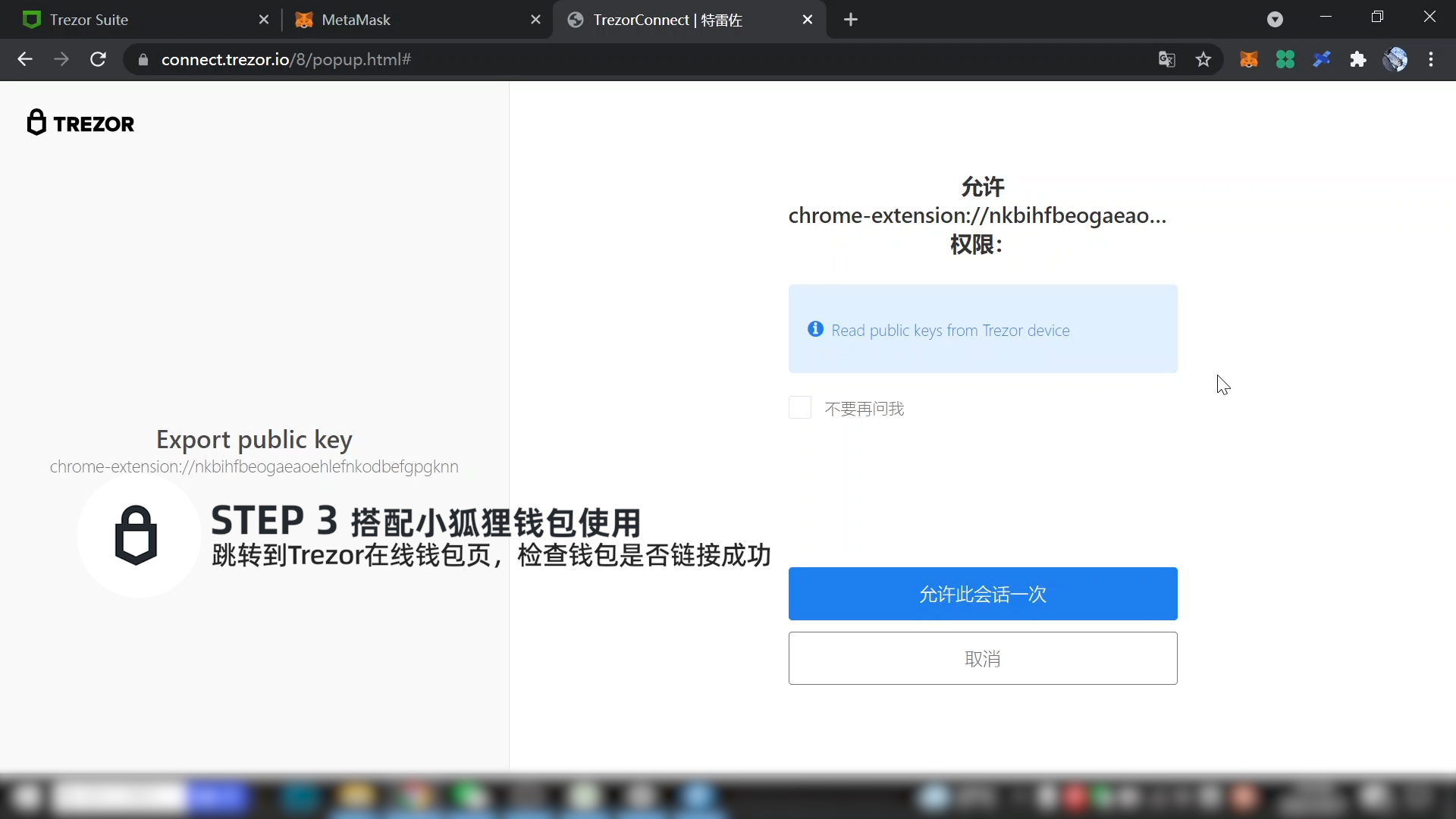This screenshot has width=1456, height=819.
Task: Click the full chrome-extension URL under Export public key
Action: 254,467
